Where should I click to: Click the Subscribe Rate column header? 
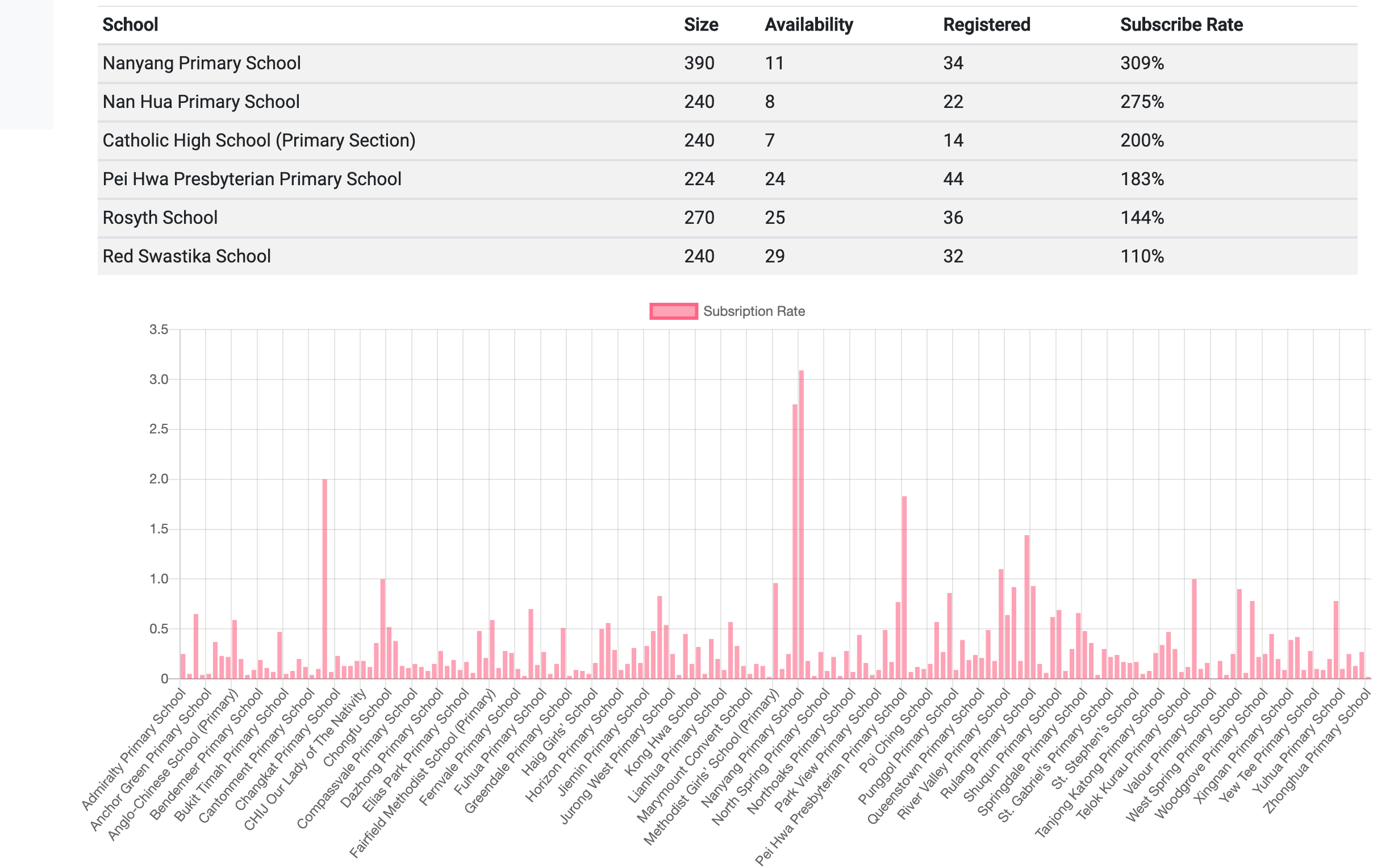point(1181,24)
